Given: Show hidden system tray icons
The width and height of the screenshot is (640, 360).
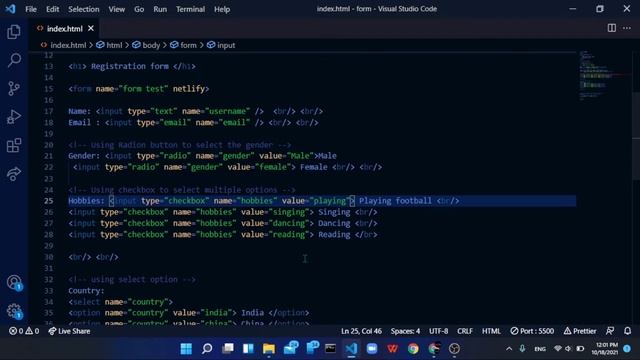Looking at the screenshot, I should pos(509,349).
